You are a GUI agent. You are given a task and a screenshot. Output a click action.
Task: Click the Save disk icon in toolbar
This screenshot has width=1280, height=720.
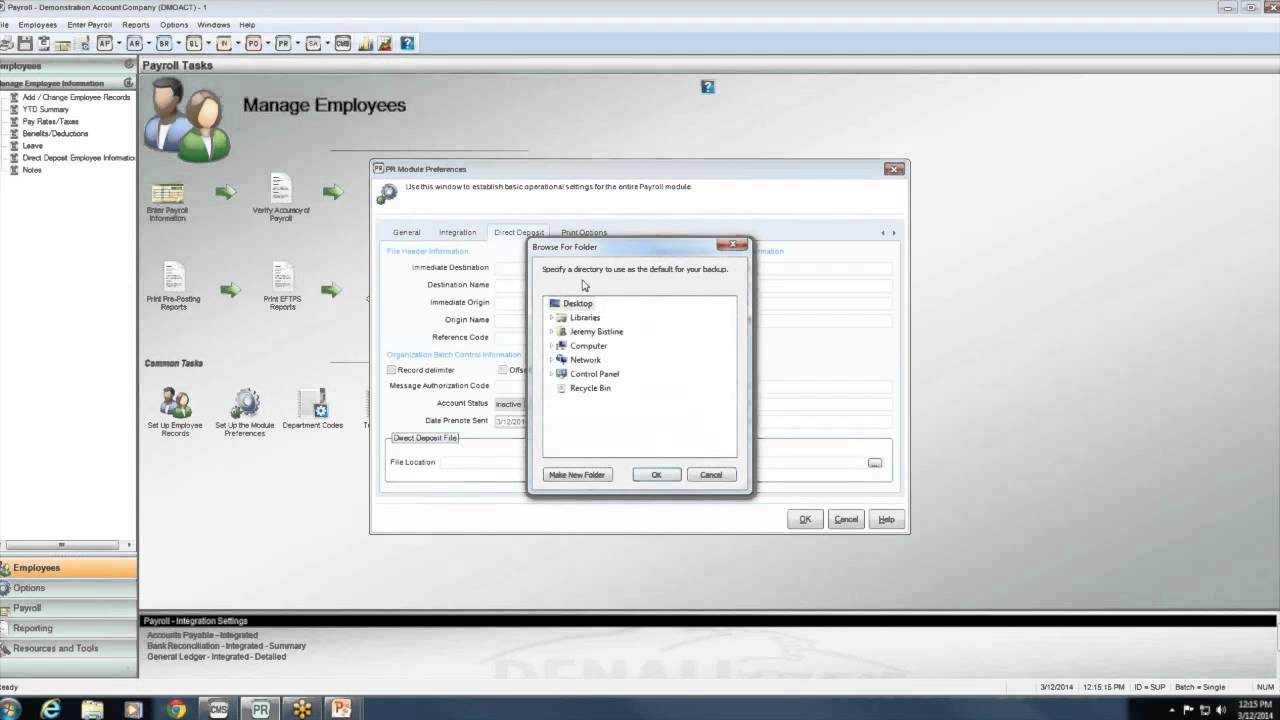tap(24, 43)
